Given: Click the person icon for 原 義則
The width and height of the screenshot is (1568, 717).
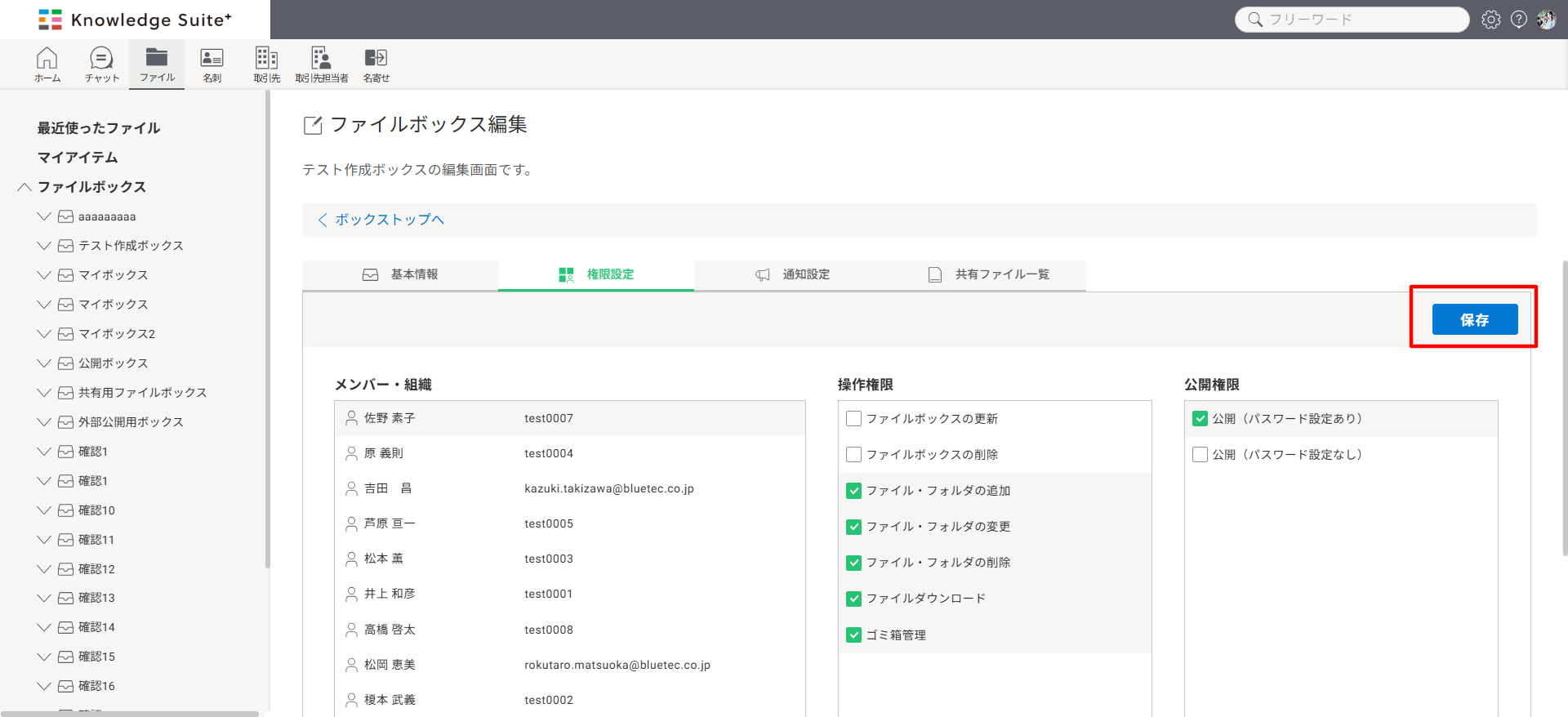Looking at the screenshot, I should click(x=351, y=453).
